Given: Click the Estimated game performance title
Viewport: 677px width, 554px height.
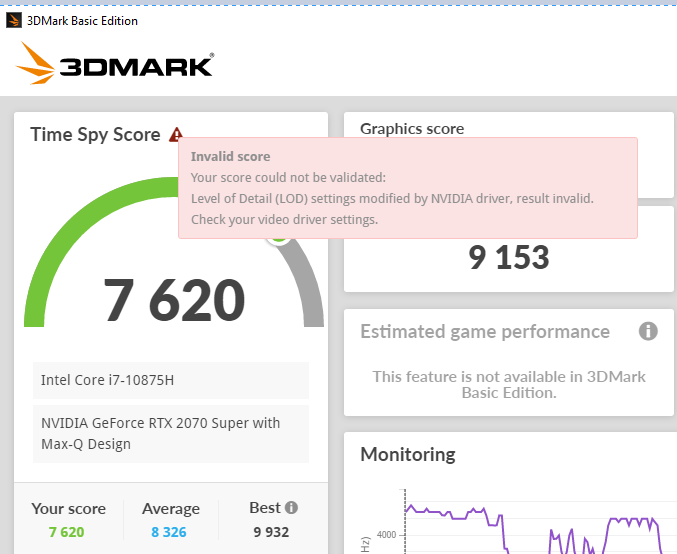Looking at the screenshot, I should pyautogui.click(x=485, y=332).
